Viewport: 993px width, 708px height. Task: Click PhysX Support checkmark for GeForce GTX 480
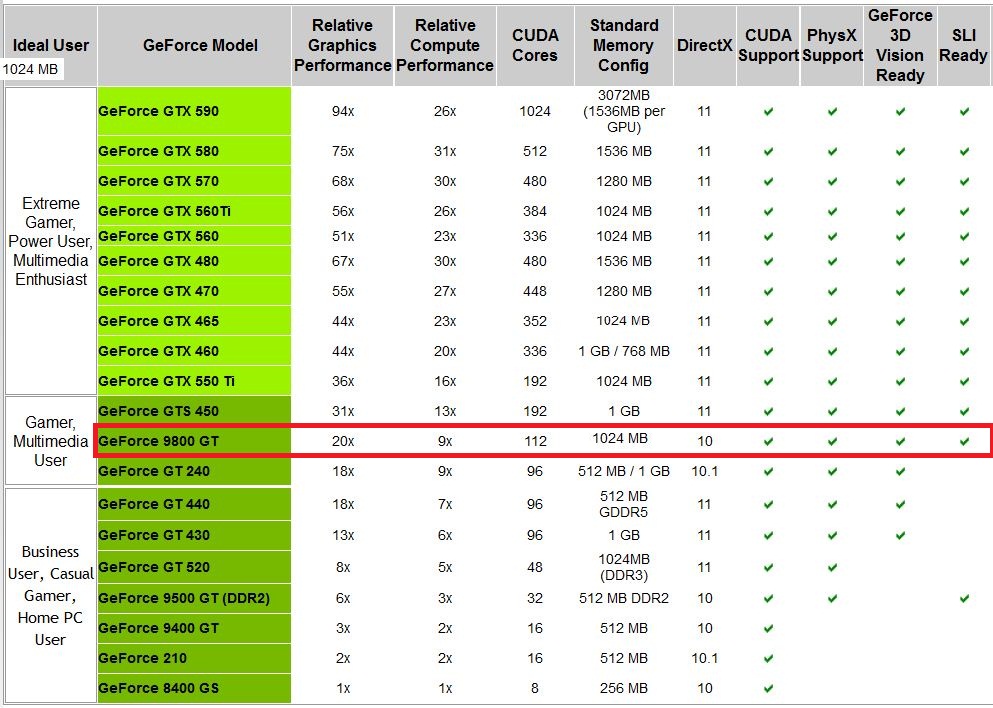click(x=832, y=262)
